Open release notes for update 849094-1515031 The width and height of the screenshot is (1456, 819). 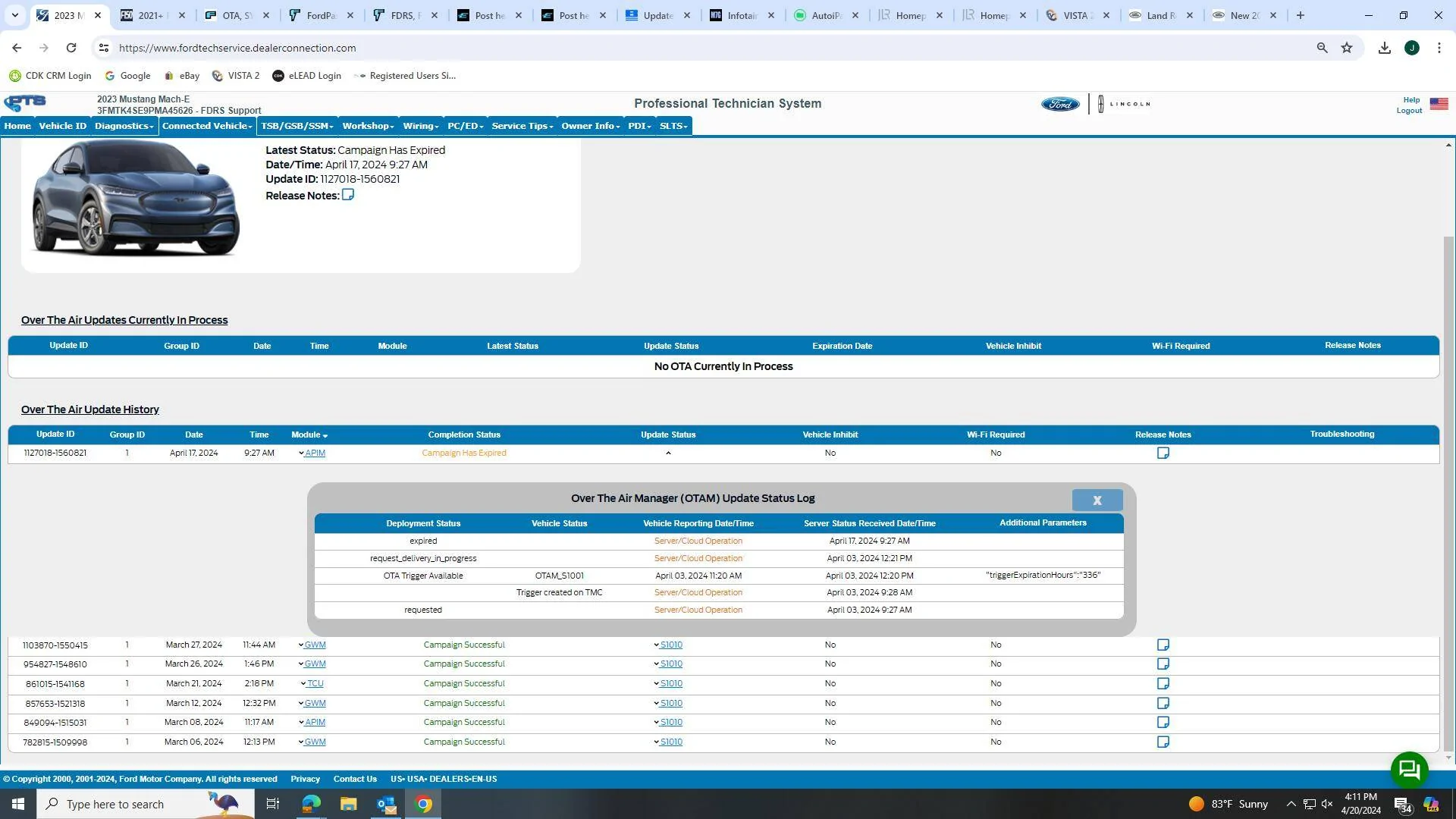1163,723
